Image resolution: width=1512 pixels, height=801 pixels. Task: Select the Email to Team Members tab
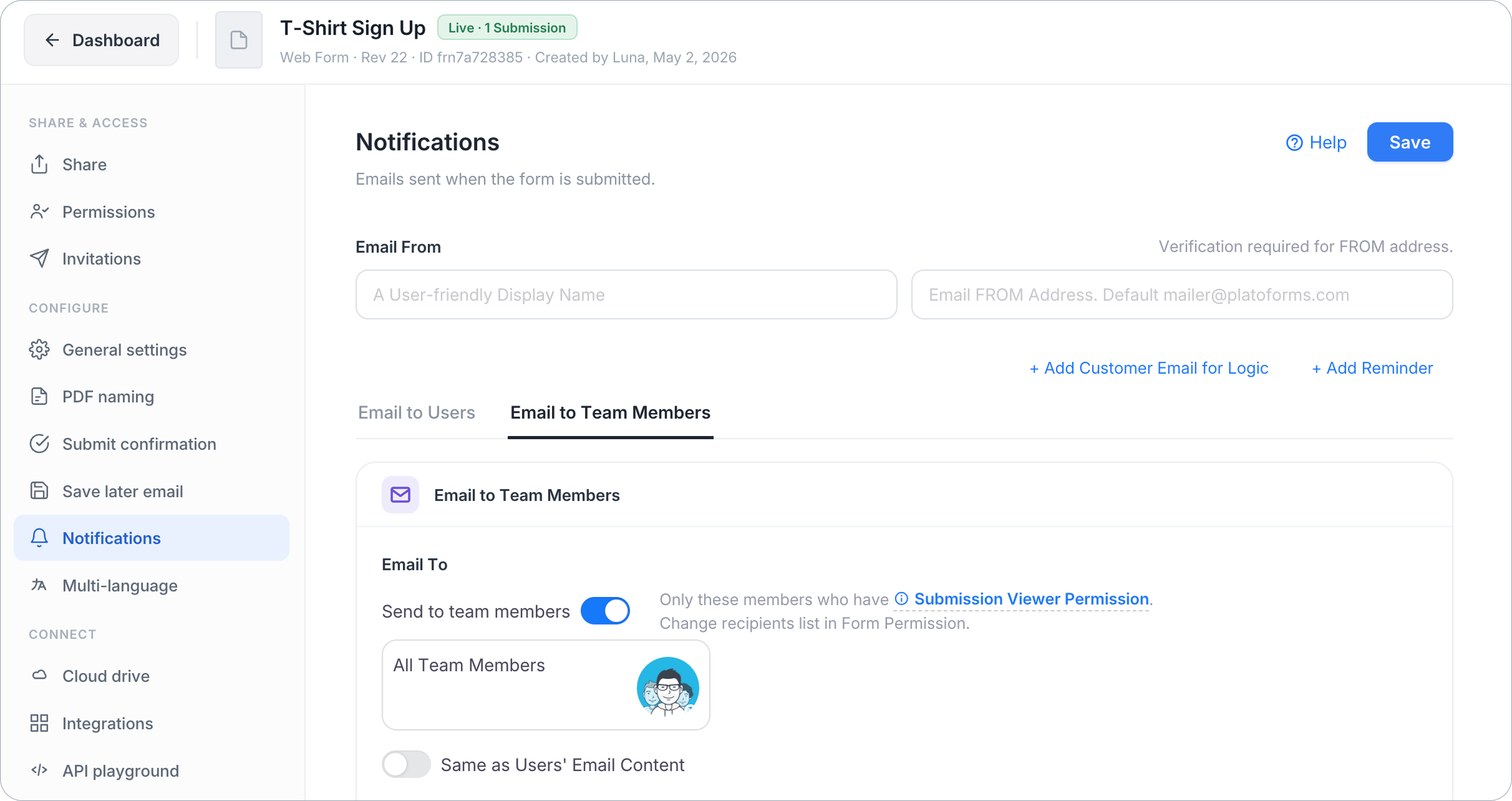click(611, 412)
